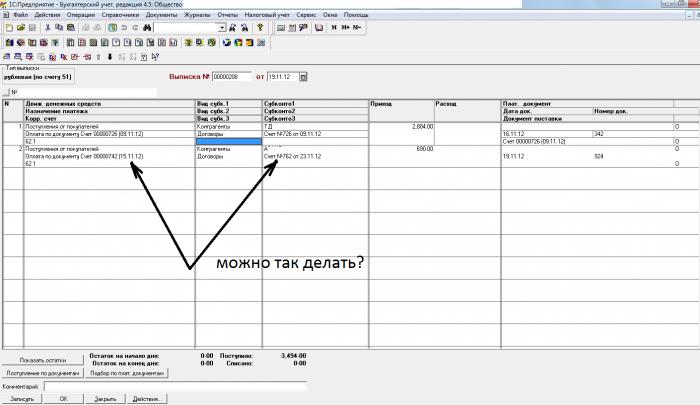This screenshot has width=700, height=405.
Task: Click the black Move row down arrow
Action: tap(110, 57)
